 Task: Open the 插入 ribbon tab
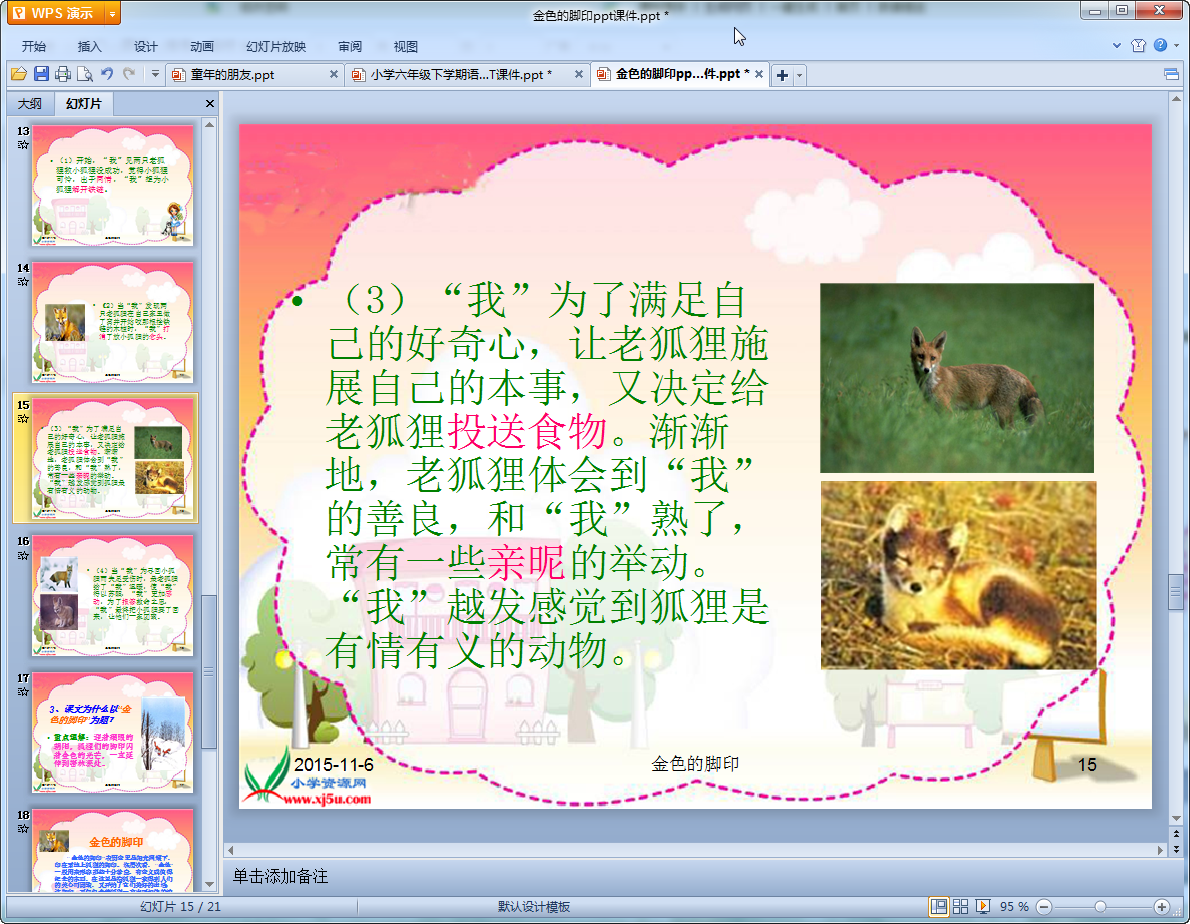tap(89, 46)
